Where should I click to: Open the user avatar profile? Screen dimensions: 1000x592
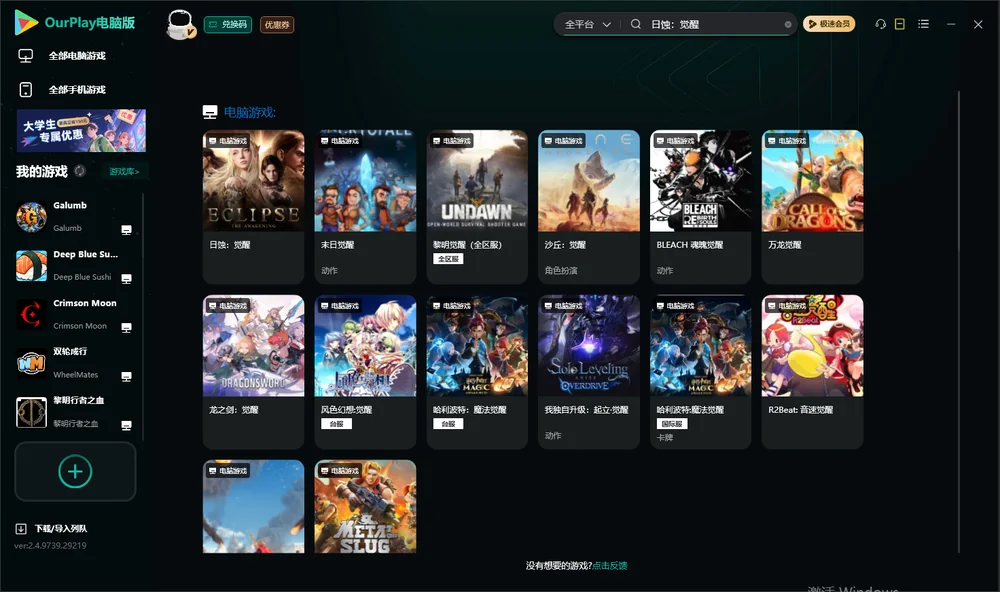tap(180, 24)
